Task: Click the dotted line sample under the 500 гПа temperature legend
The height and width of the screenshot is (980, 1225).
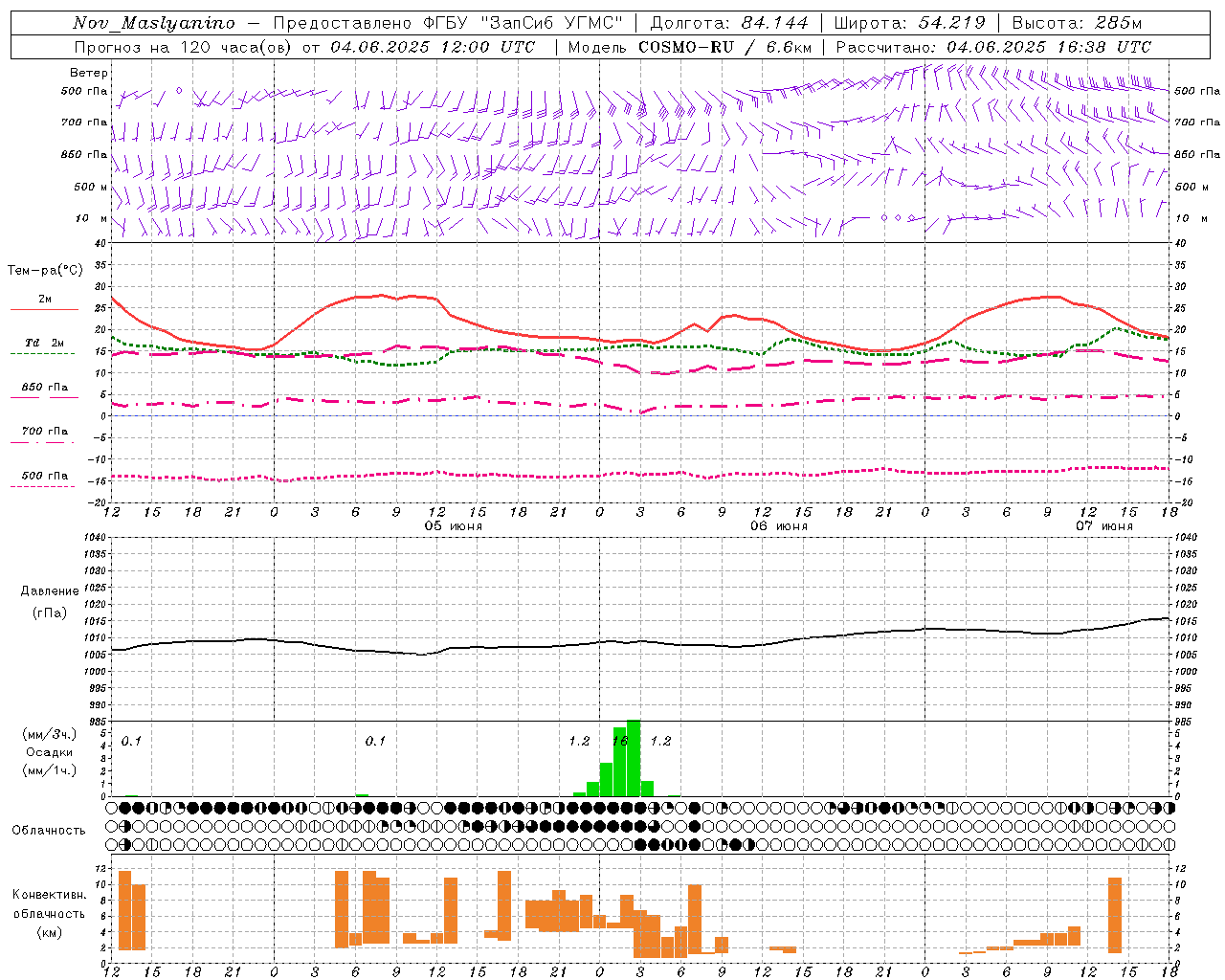Action: click(42, 486)
